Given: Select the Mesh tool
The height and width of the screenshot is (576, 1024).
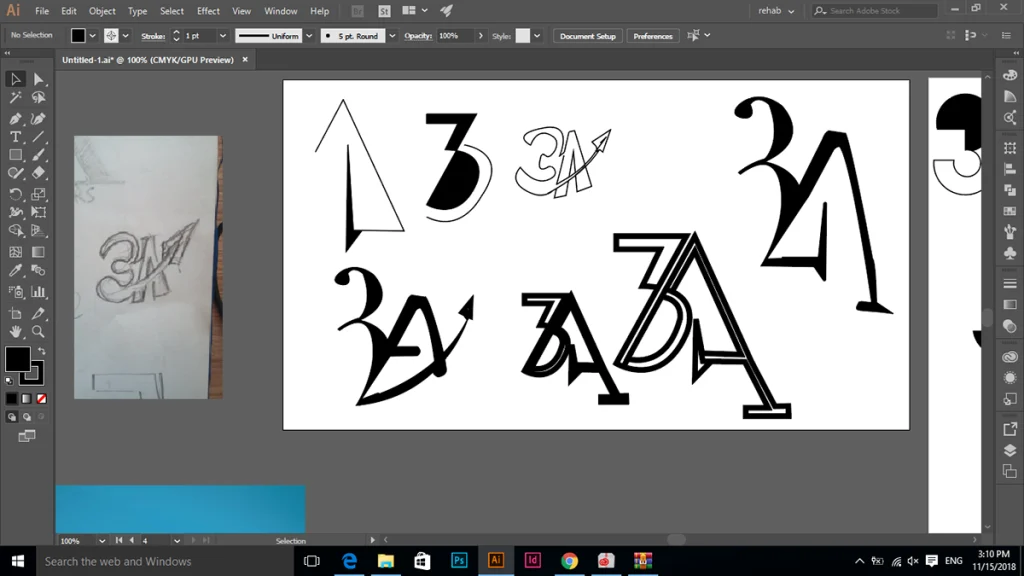Looking at the screenshot, I should coord(15,252).
